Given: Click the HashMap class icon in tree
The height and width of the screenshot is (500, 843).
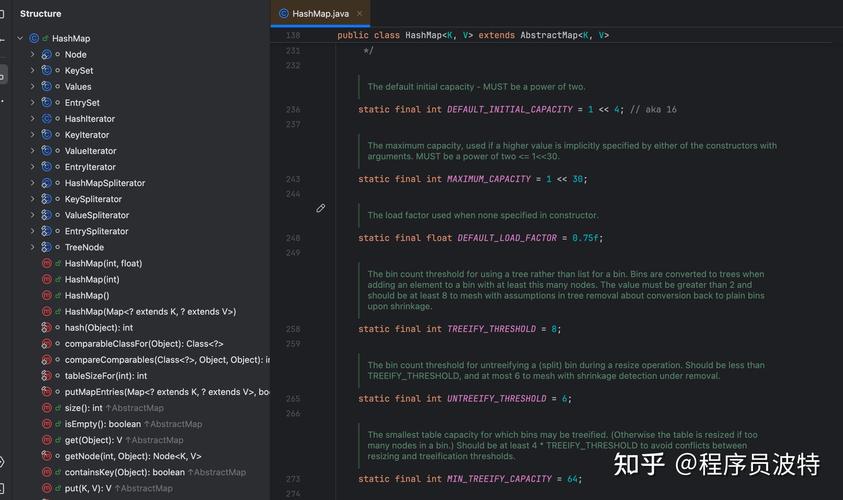Looking at the screenshot, I should tap(34, 38).
